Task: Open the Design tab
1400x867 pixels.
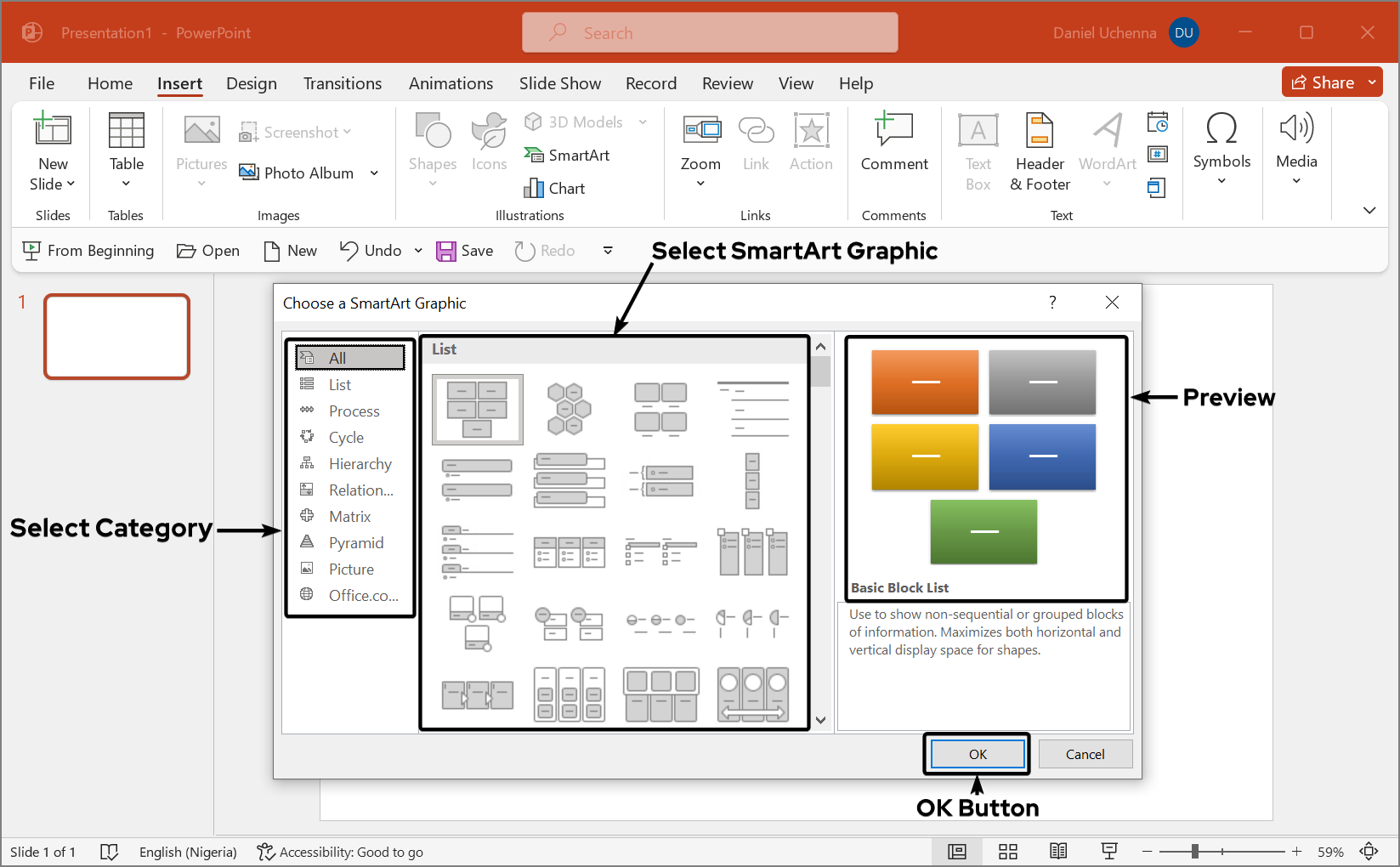Action: tap(252, 83)
